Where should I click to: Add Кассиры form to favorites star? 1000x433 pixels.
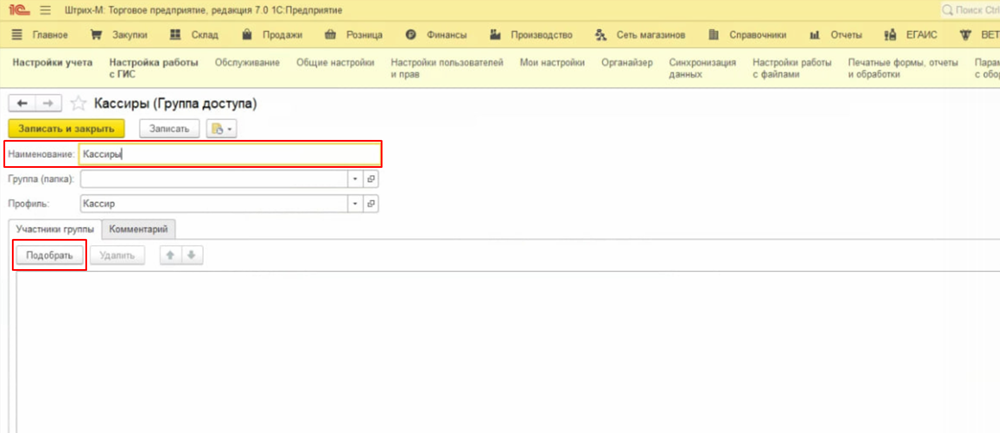coord(78,103)
